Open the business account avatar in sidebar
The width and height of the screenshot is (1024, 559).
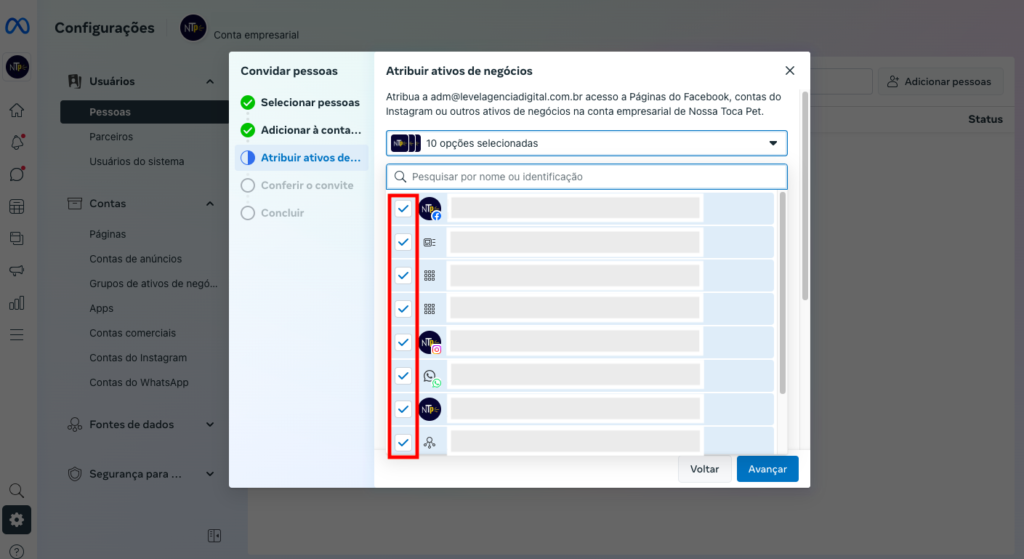point(17,67)
